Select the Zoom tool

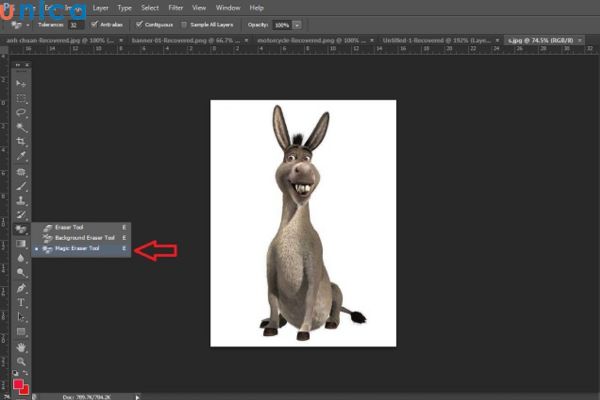click(x=21, y=361)
